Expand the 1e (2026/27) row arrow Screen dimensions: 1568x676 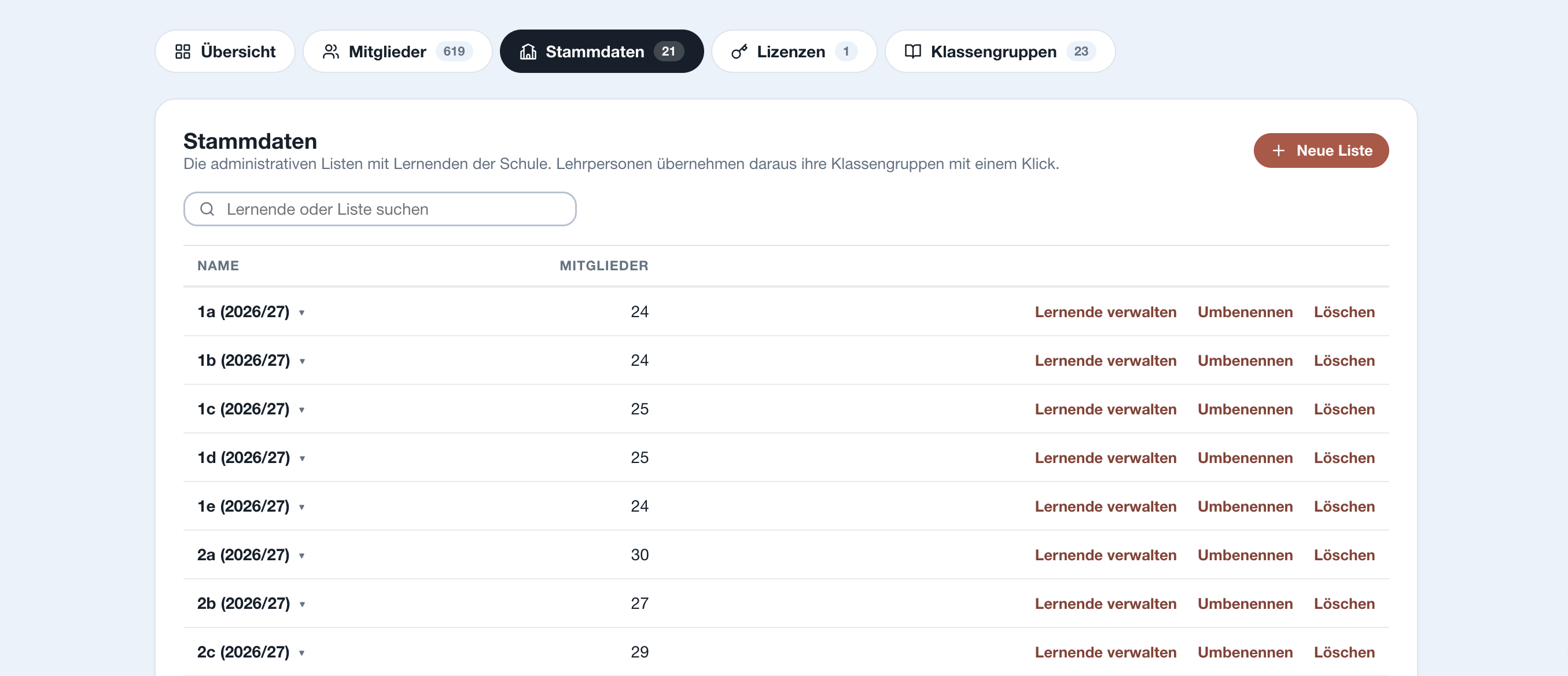click(301, 508)
